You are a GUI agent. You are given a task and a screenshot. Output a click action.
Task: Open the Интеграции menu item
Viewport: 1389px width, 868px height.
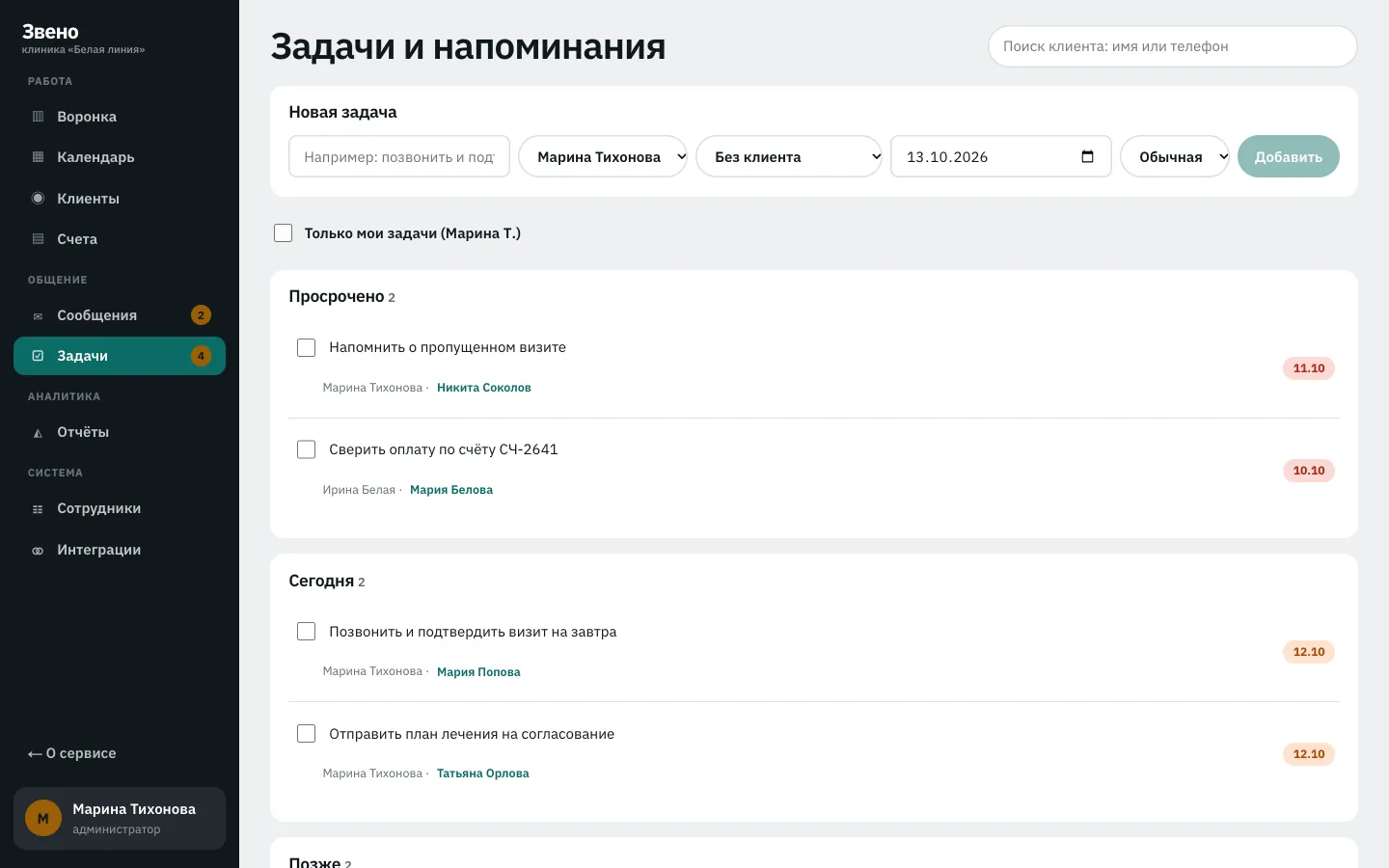click(120, 550)
